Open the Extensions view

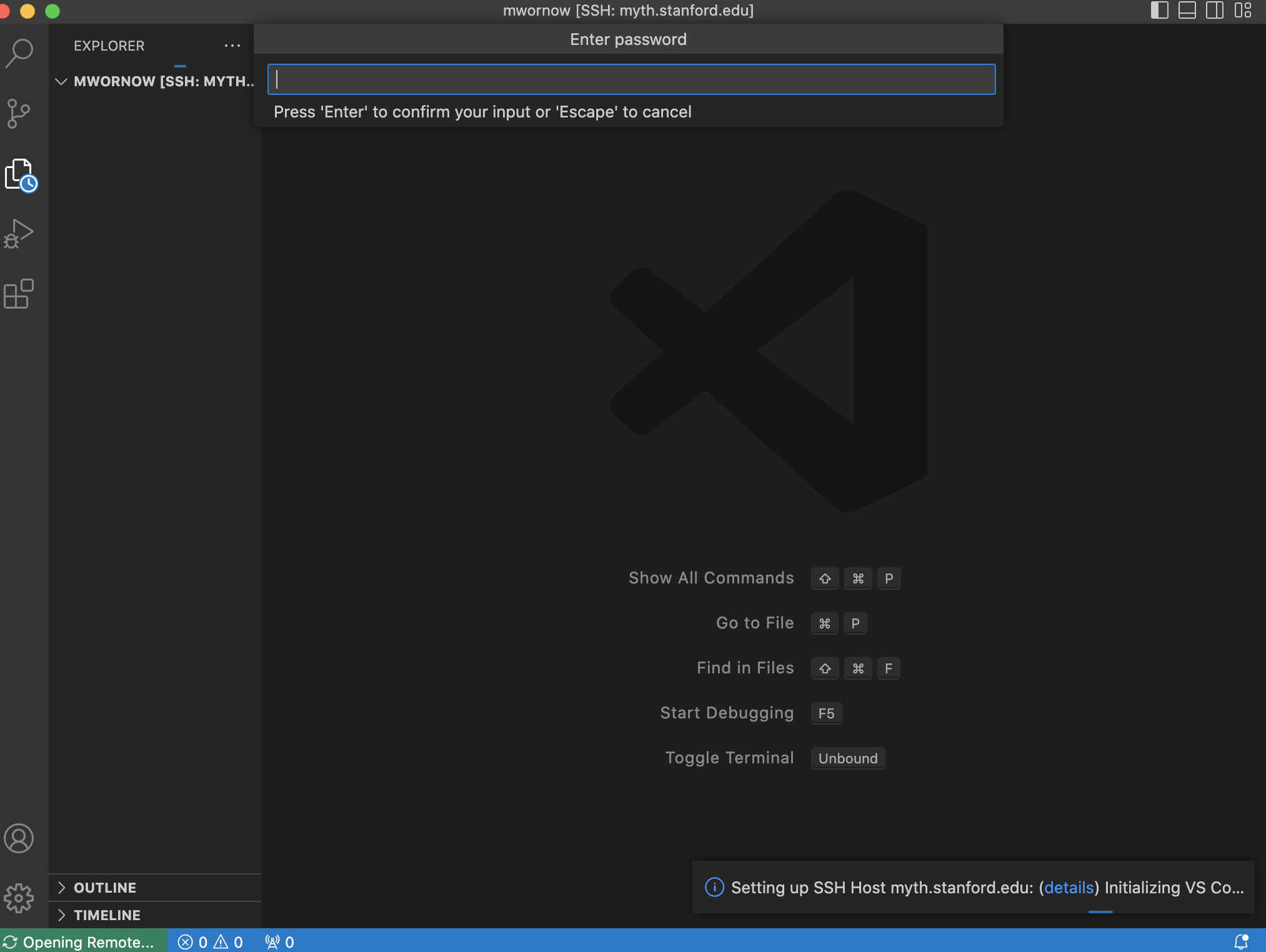pyautogui.click(x=19, y=294)
